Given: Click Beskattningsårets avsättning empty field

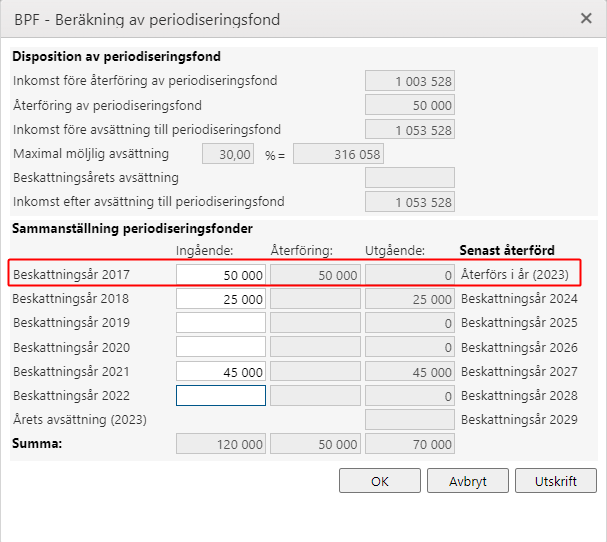Looking at the screenshot, I should click(410, 178).
